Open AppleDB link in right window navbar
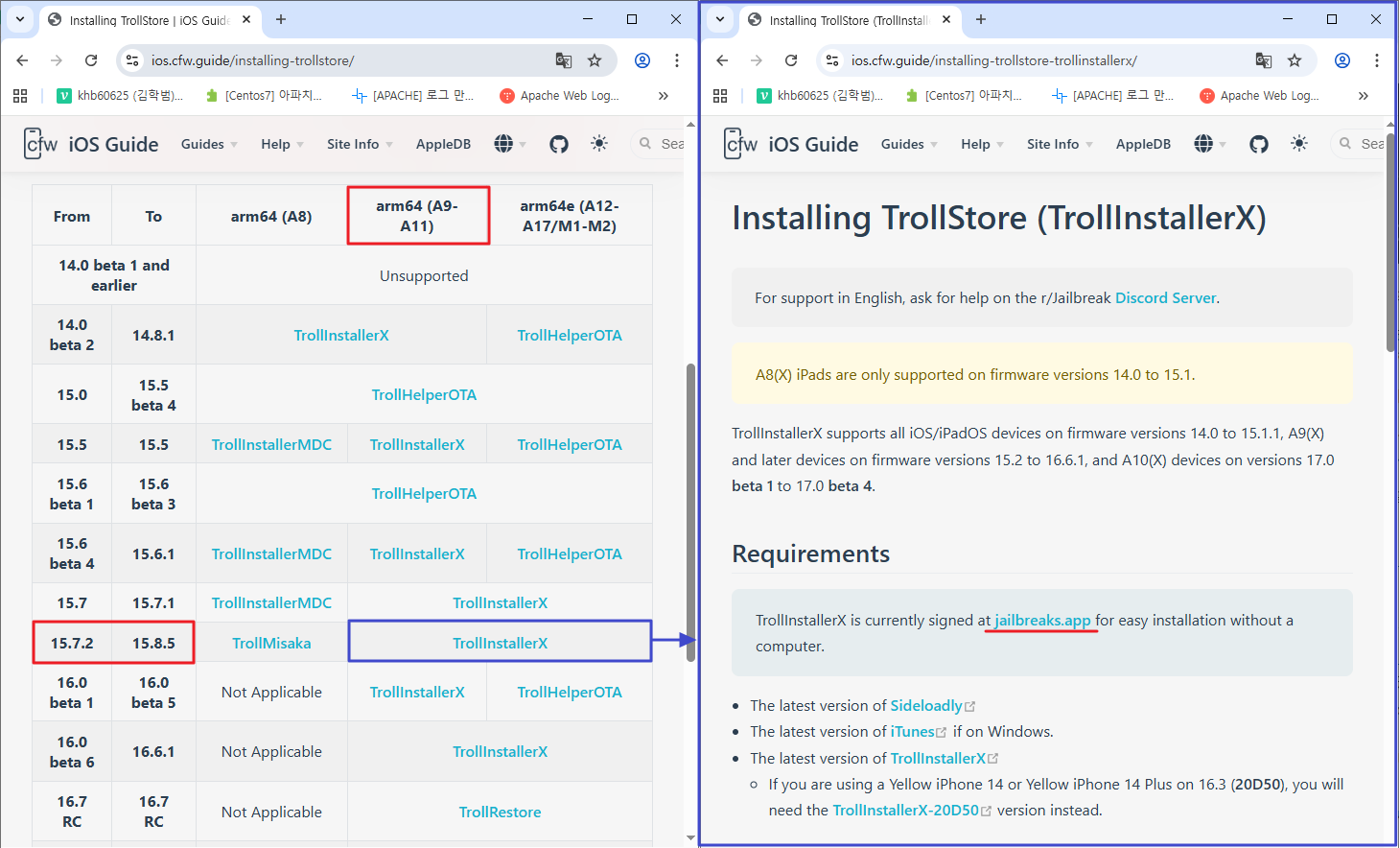Image resolution: width=1400 pixels, height=848 pixels. point(1143,144)
